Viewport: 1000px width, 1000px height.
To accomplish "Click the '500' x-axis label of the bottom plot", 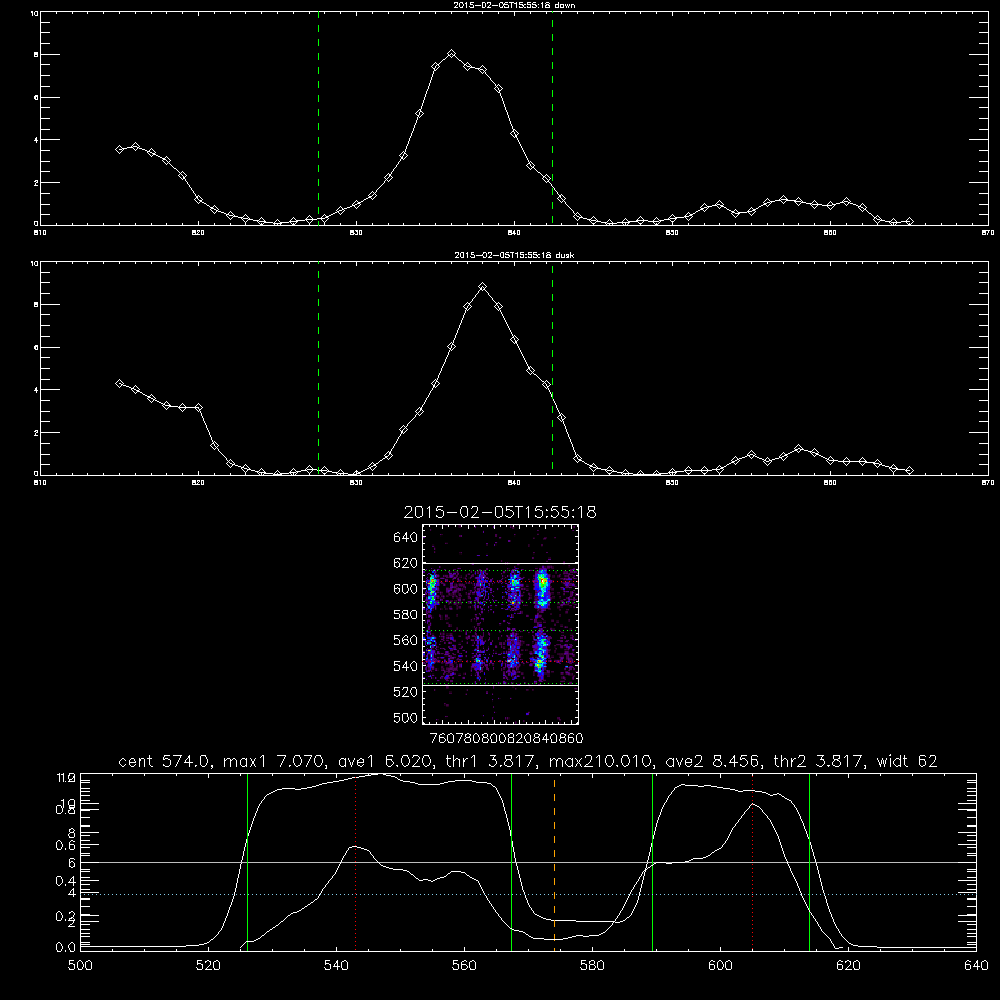I will 80,966.
